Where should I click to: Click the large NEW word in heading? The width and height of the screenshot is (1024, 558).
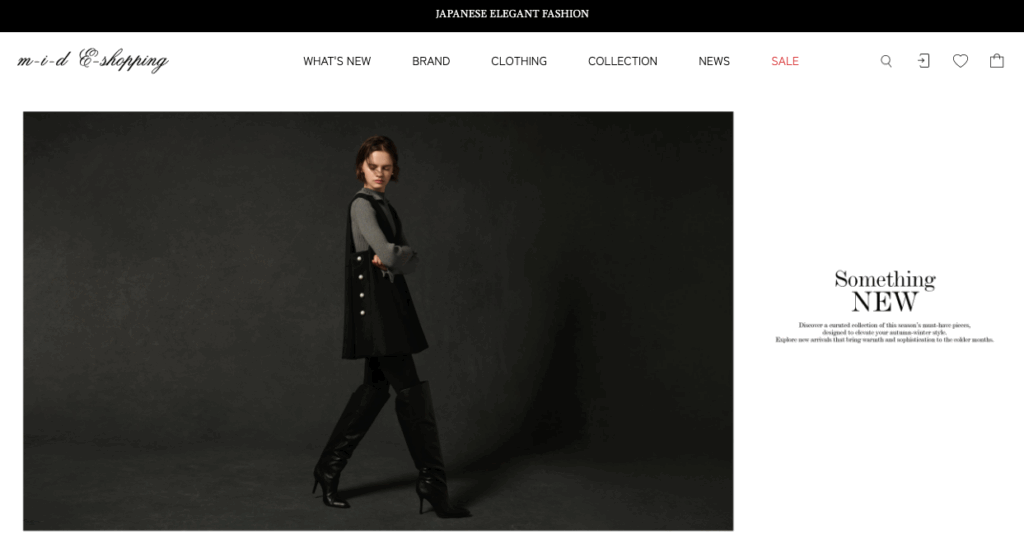point(885,302)
